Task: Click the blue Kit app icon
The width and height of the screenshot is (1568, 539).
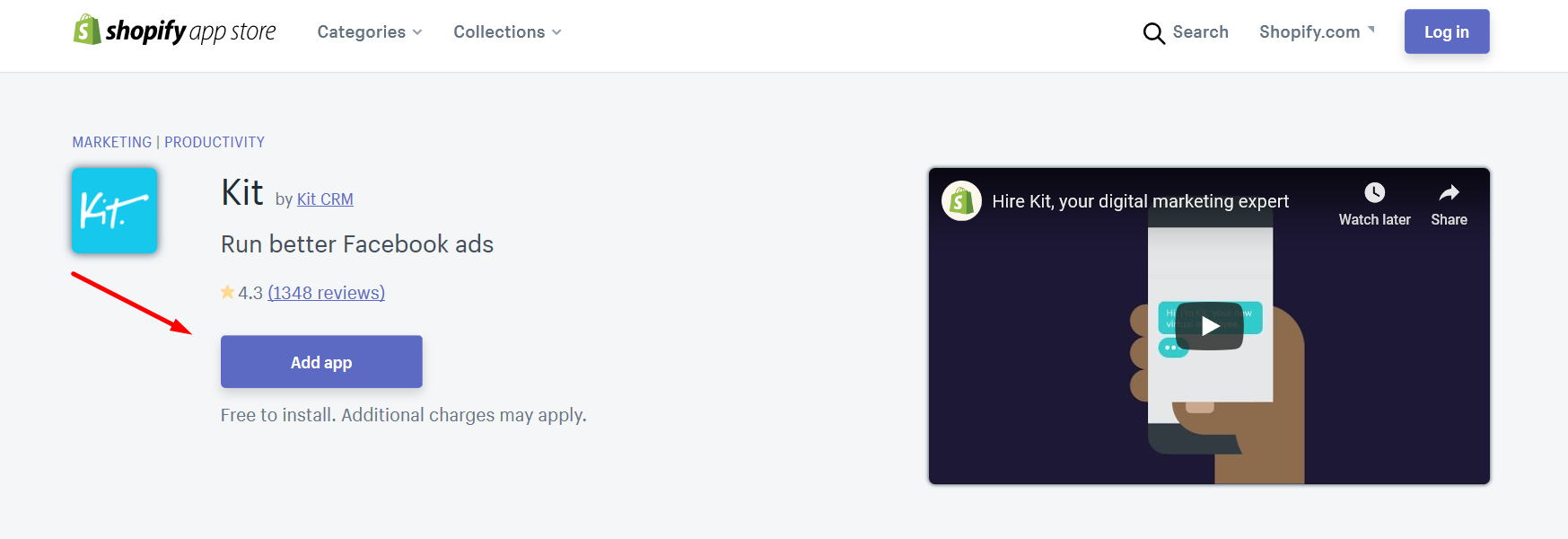Action: click(x=115, y=211)
